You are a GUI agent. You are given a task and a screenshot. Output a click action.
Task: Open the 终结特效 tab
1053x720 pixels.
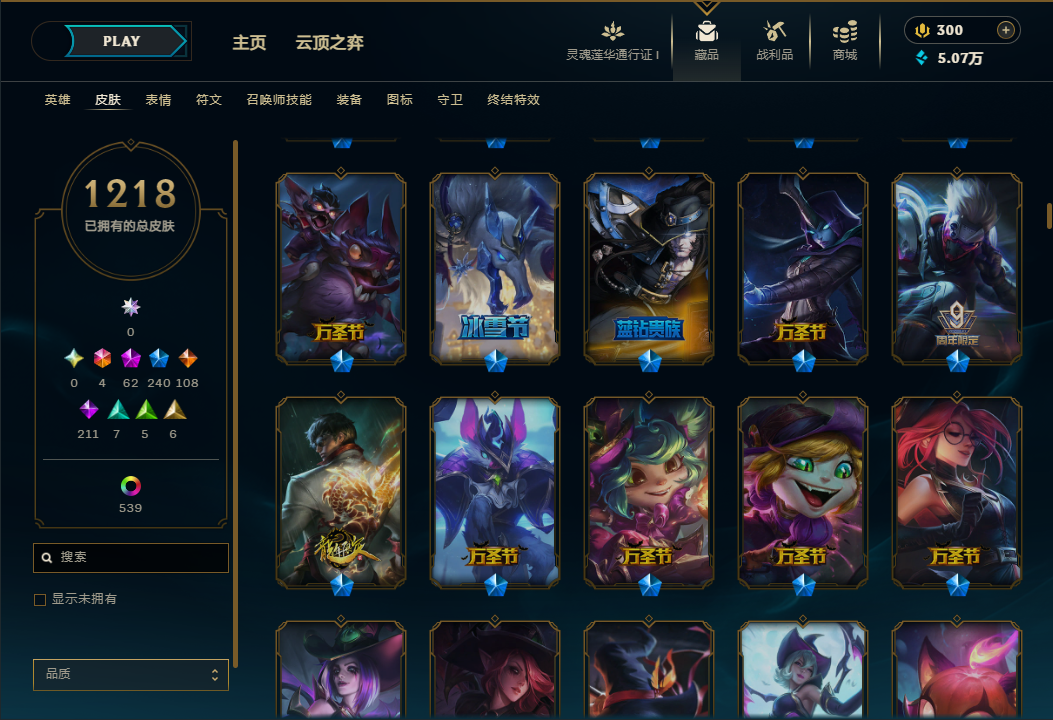pyautogui.click(x=514, y=100)
